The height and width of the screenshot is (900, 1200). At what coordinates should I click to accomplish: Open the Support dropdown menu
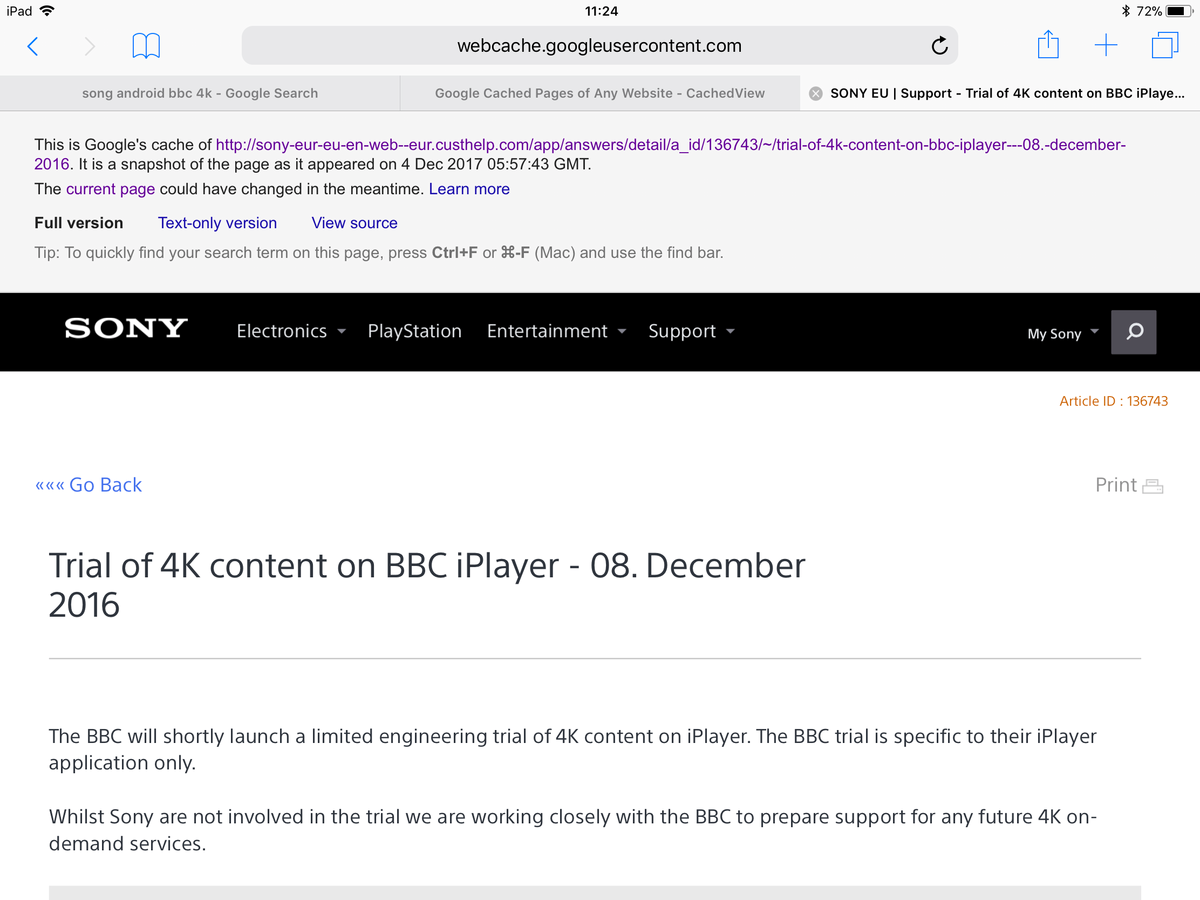(x=691, y=331)
